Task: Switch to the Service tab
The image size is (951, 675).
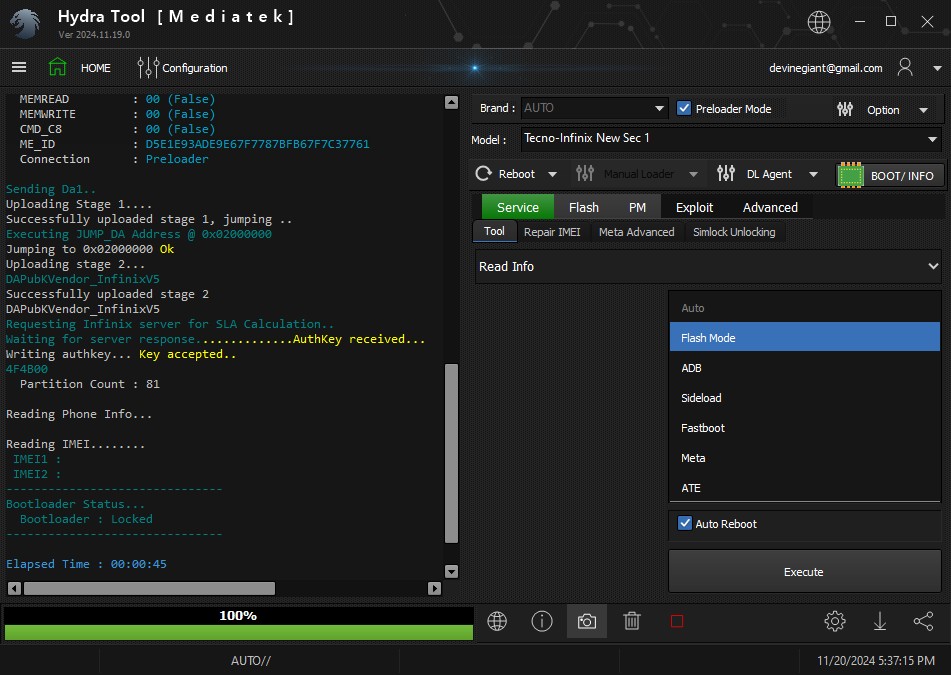Action: click(517, 207)
